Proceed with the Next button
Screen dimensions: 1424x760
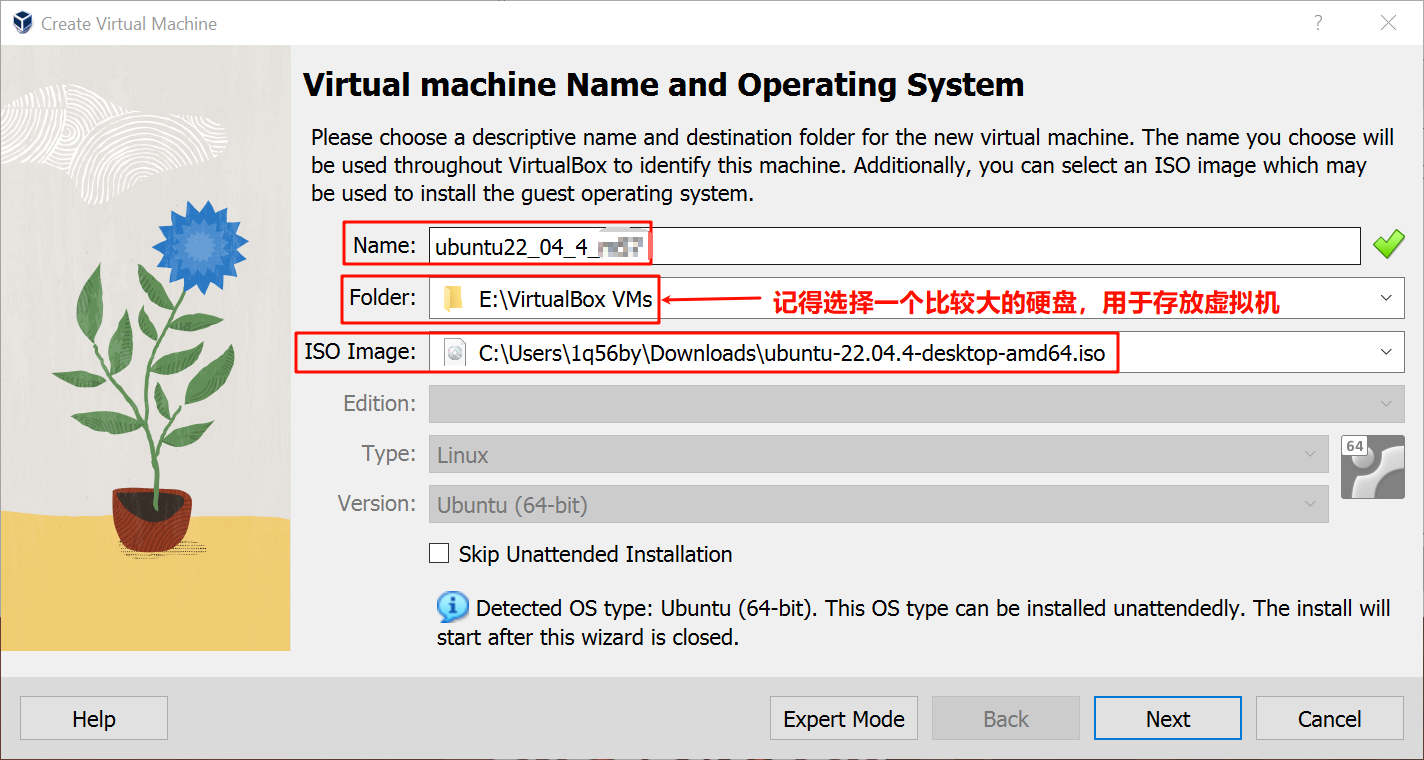click(x=1168, y=719)
